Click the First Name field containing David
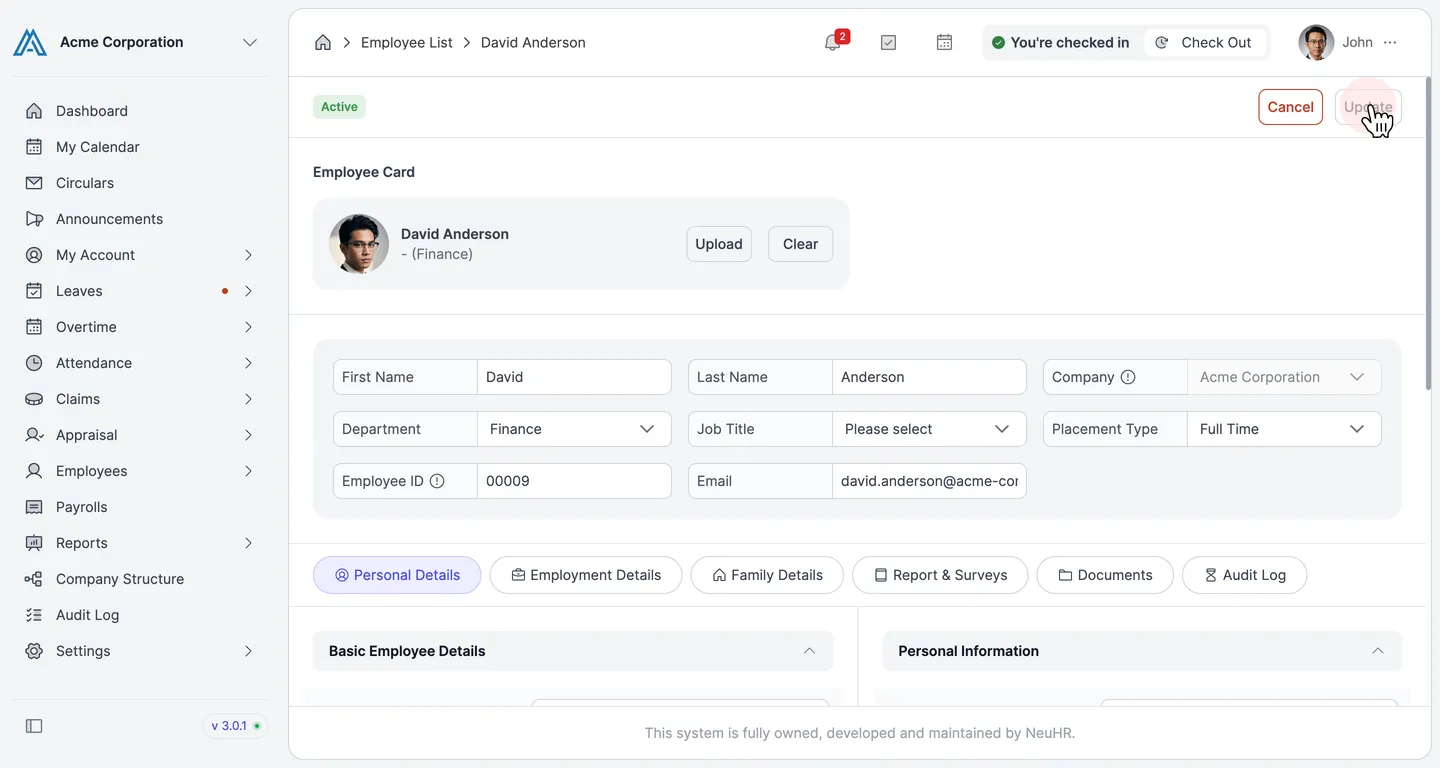1440x768 pixels. coord(574,377)
